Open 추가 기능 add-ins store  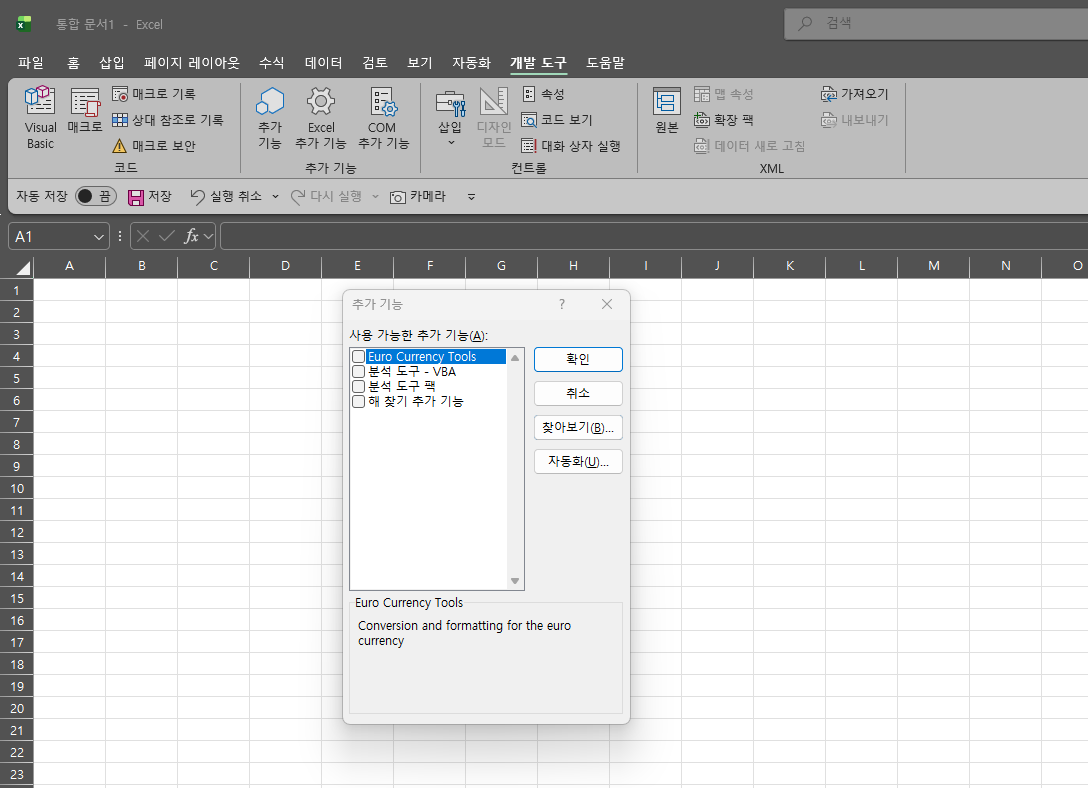click(270, 118)
